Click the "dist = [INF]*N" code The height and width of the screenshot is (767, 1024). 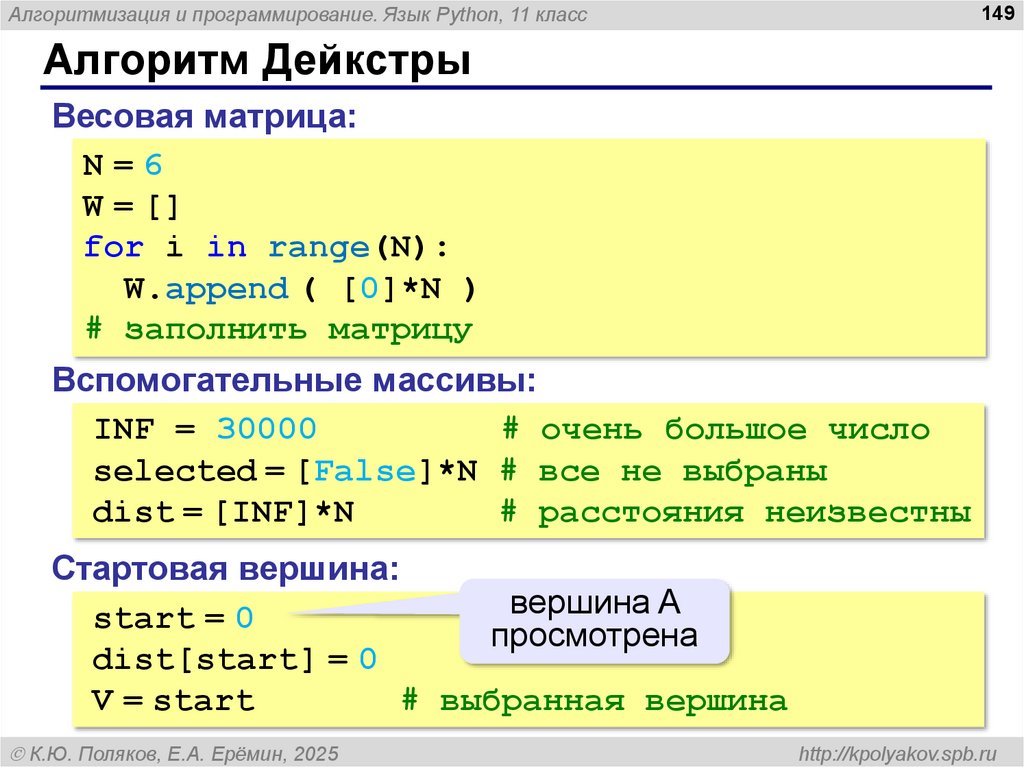pos(223,513)
